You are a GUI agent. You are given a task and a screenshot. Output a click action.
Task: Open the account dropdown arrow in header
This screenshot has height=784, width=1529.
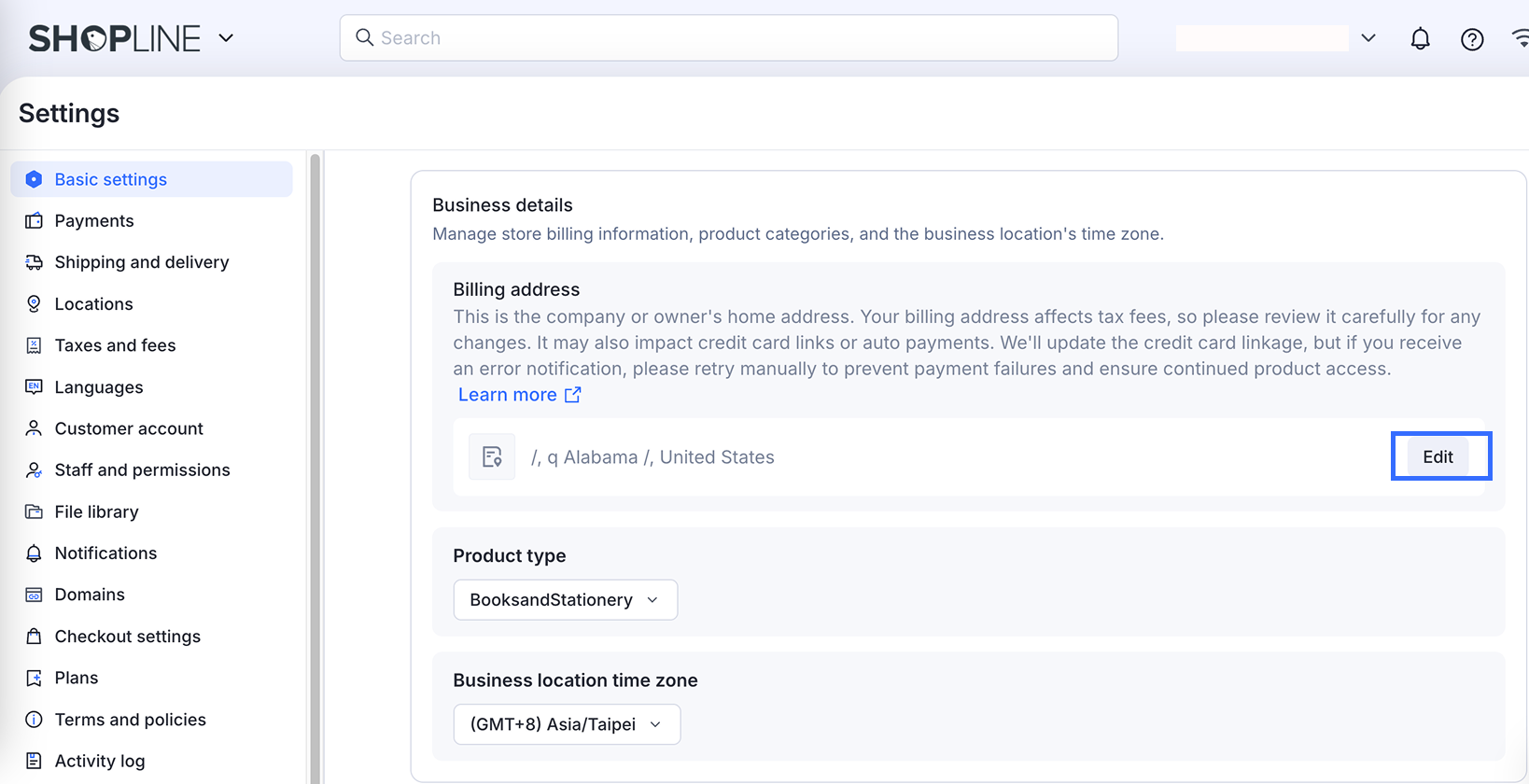tap(1368, 38)
